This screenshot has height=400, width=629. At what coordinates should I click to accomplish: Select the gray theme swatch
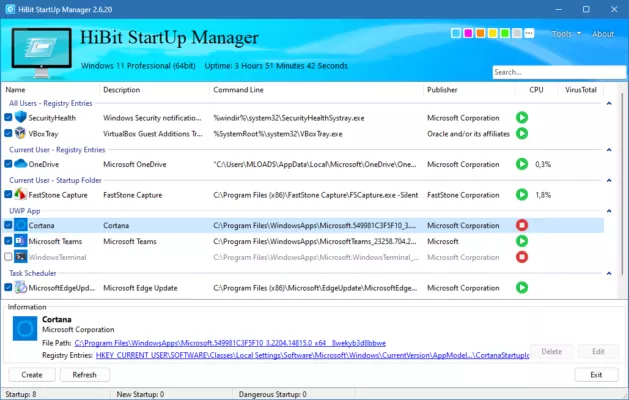coord(517,33)
